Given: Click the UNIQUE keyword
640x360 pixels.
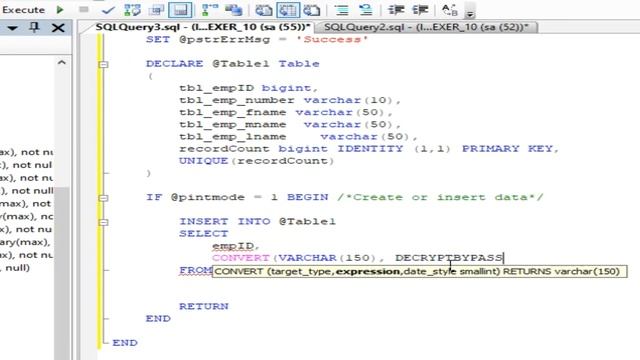Looking at the screenshot, I should click(x=203, y=161).
